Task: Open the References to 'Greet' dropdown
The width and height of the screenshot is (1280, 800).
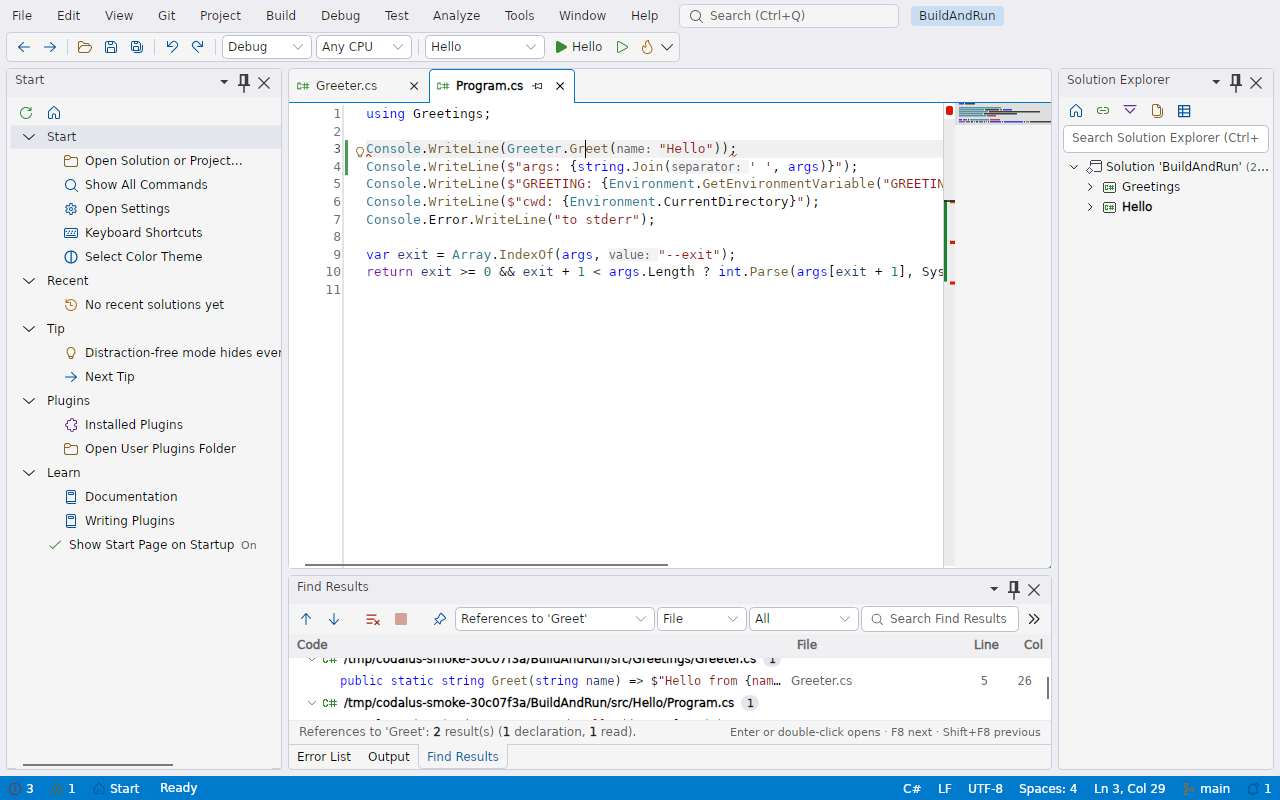Action: pos(555,619)
